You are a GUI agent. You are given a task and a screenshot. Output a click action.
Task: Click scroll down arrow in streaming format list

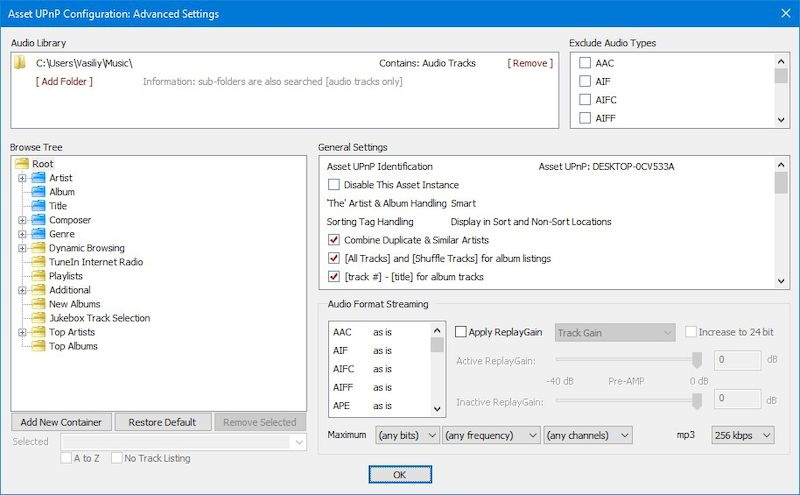[x=437, y=409]
